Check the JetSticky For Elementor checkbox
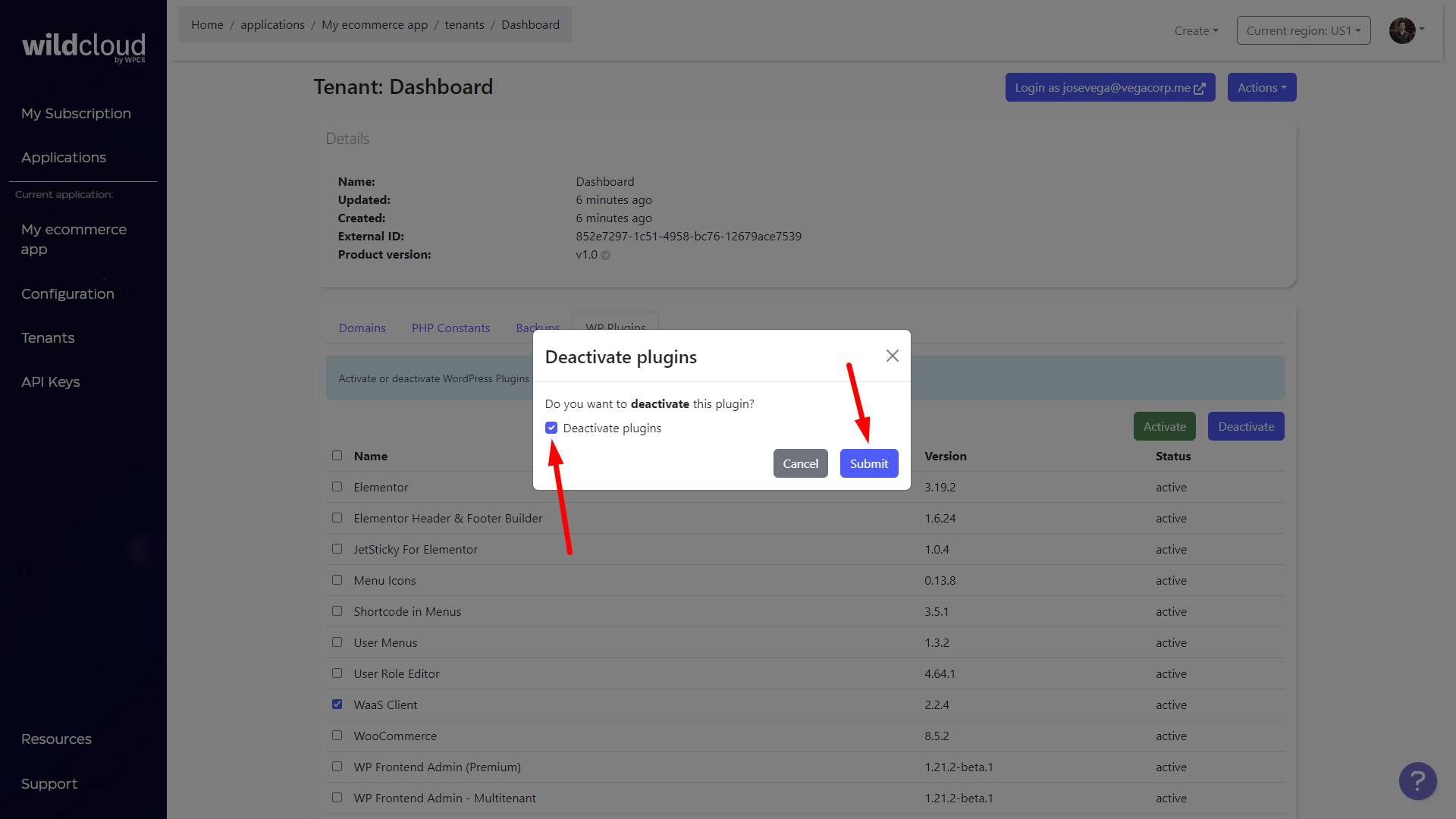The width and height of the screenshot is (1456, 819). pyautogui.click(x=337, y=549)
